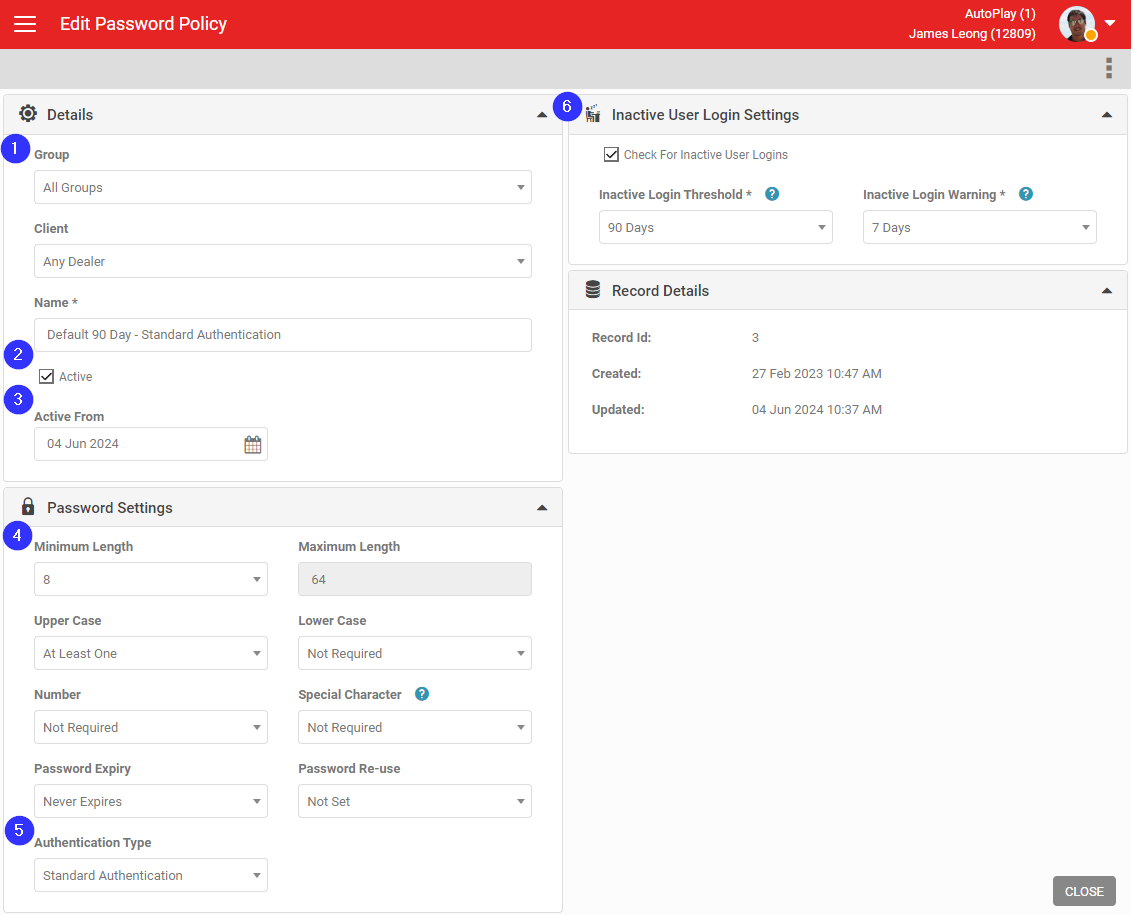Click the Record Id value 3
1133x915 pixels.
coord(755,338)
